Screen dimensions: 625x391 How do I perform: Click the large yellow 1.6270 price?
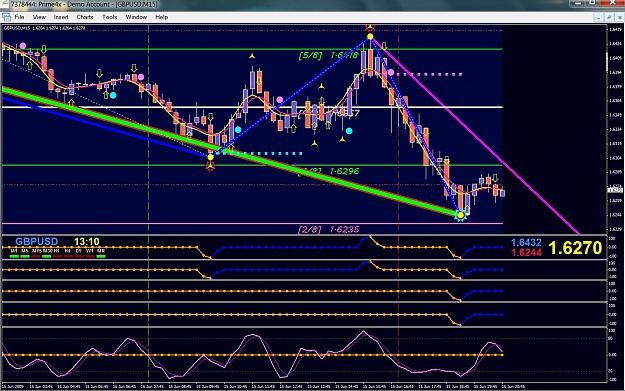pos(575,248)
